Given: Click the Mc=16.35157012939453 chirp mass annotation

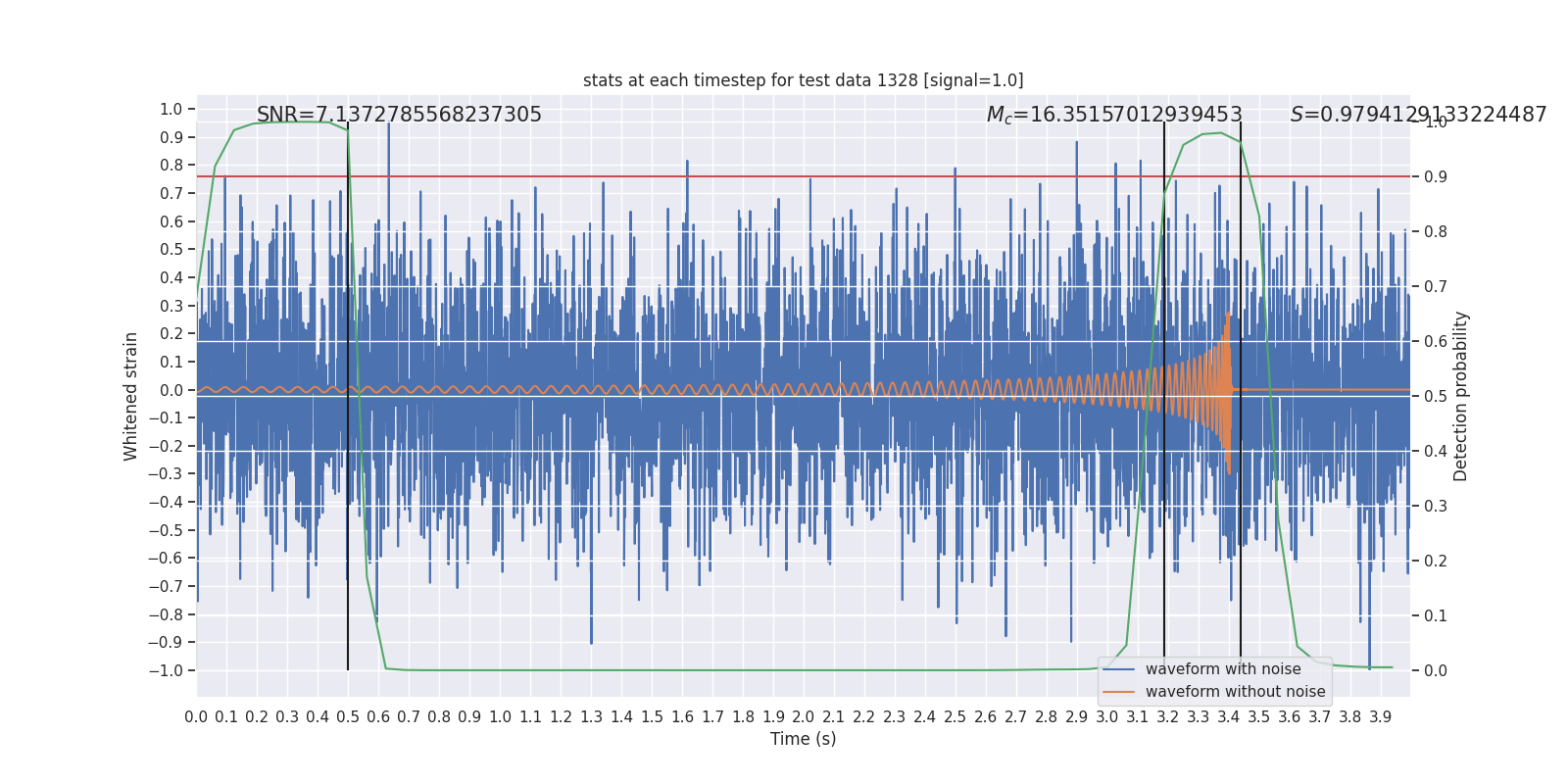Looking at the screenshot, I should tap(1114, 115).
